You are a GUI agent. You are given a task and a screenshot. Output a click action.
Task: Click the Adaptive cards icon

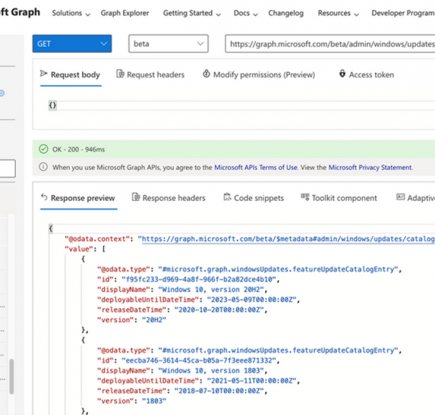(400, 197)
